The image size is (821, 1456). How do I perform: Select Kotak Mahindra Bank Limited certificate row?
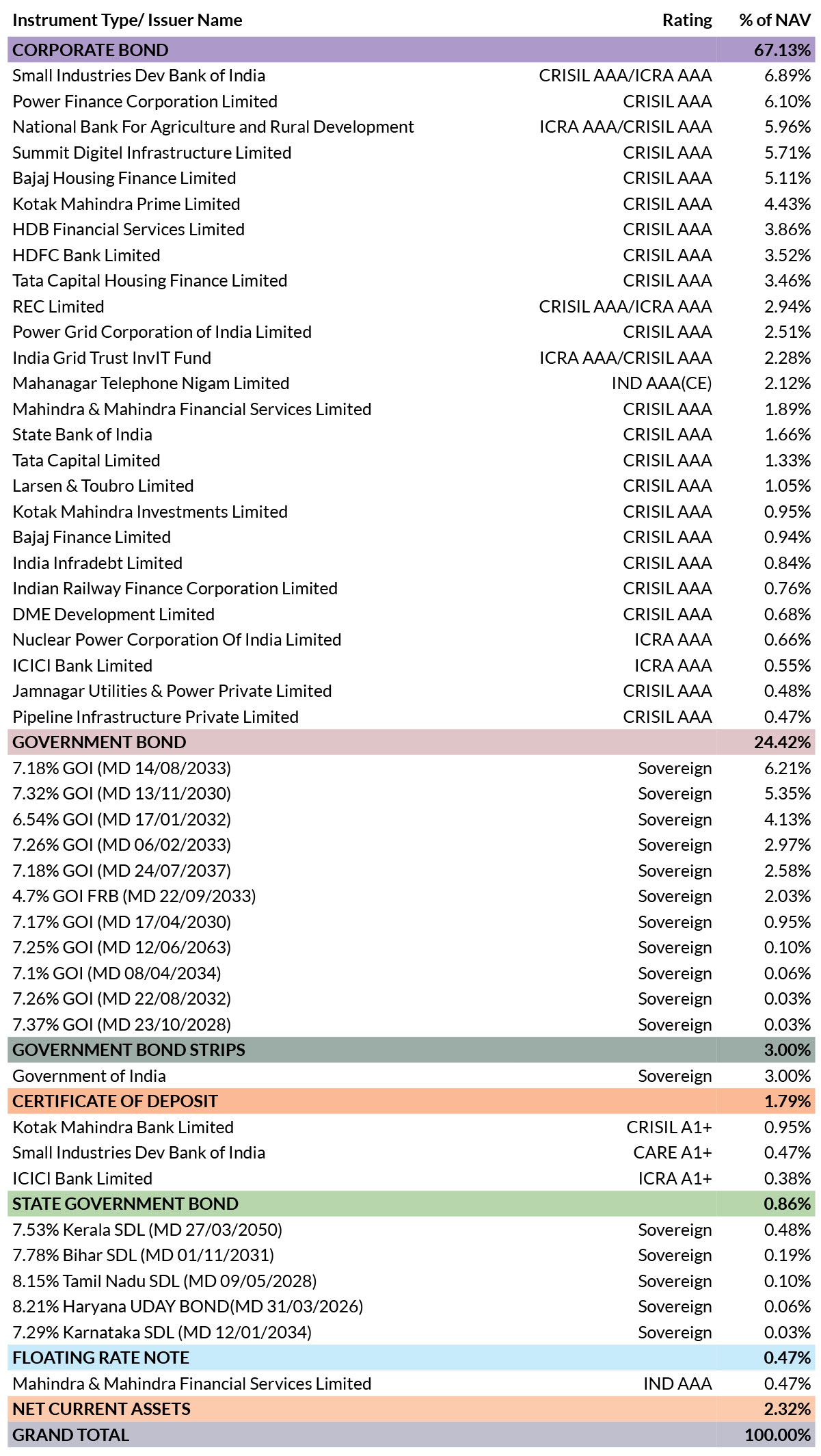pos(411,1127)
